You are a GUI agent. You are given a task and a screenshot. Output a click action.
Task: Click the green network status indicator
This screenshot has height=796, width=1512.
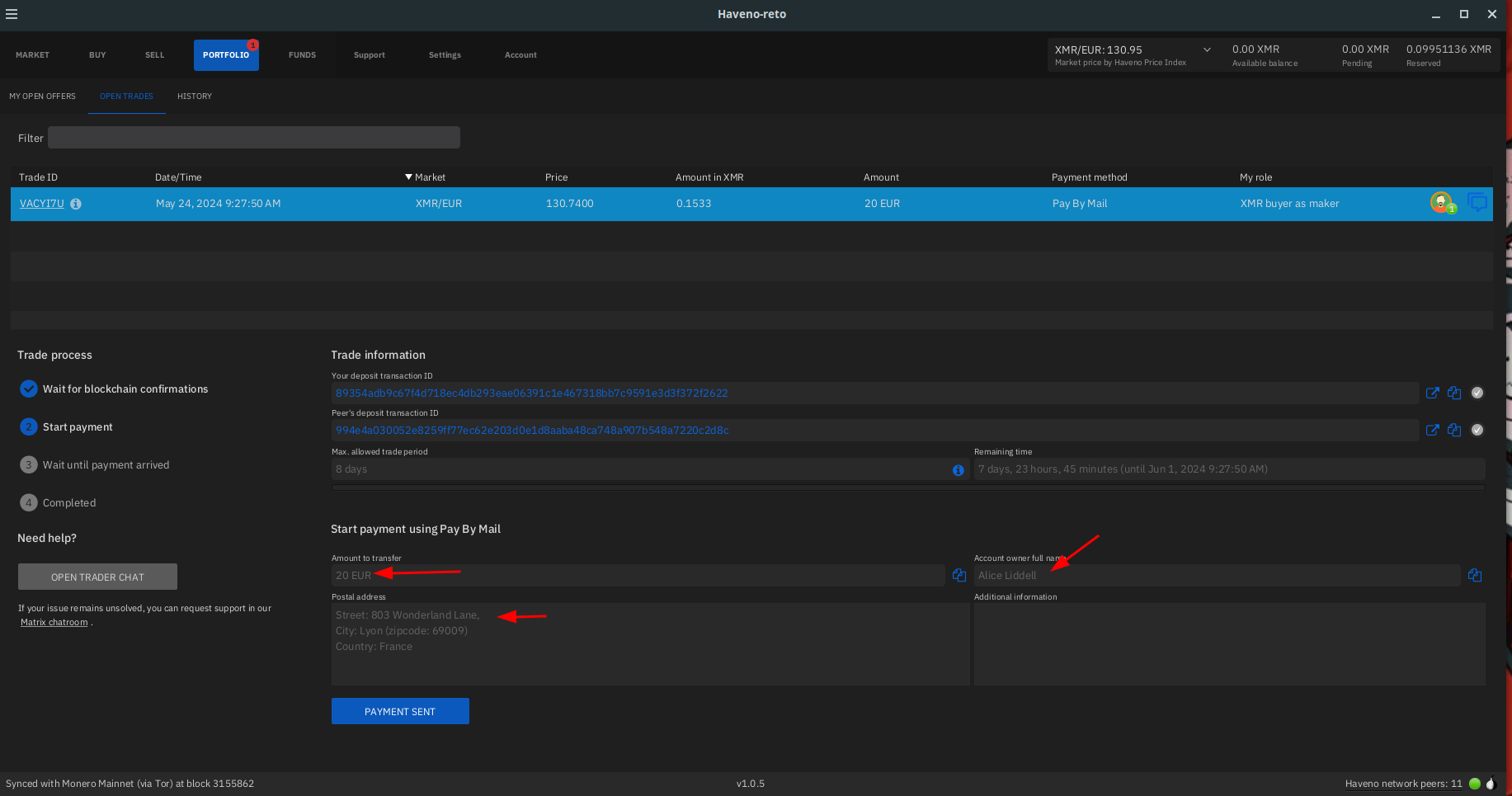point(1475,784)
